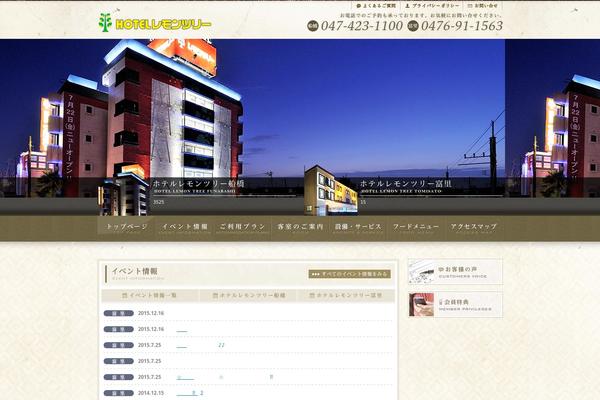The height and width of the screenshot is (400, 600).
Task: Open アクセスマップ in the navigation bar
Action: [x=474, y=228]
